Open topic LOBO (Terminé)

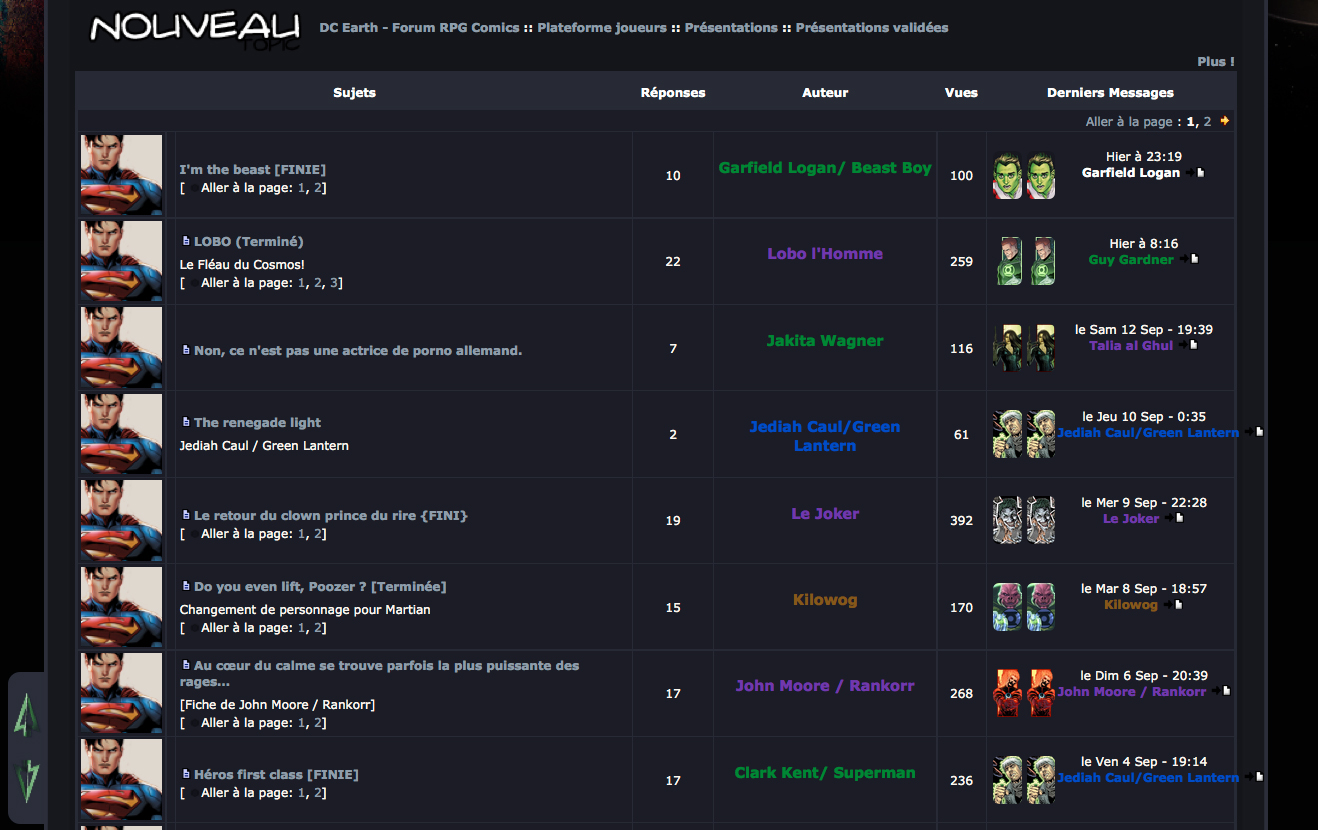pyautogui.click(x=249, y=241)
